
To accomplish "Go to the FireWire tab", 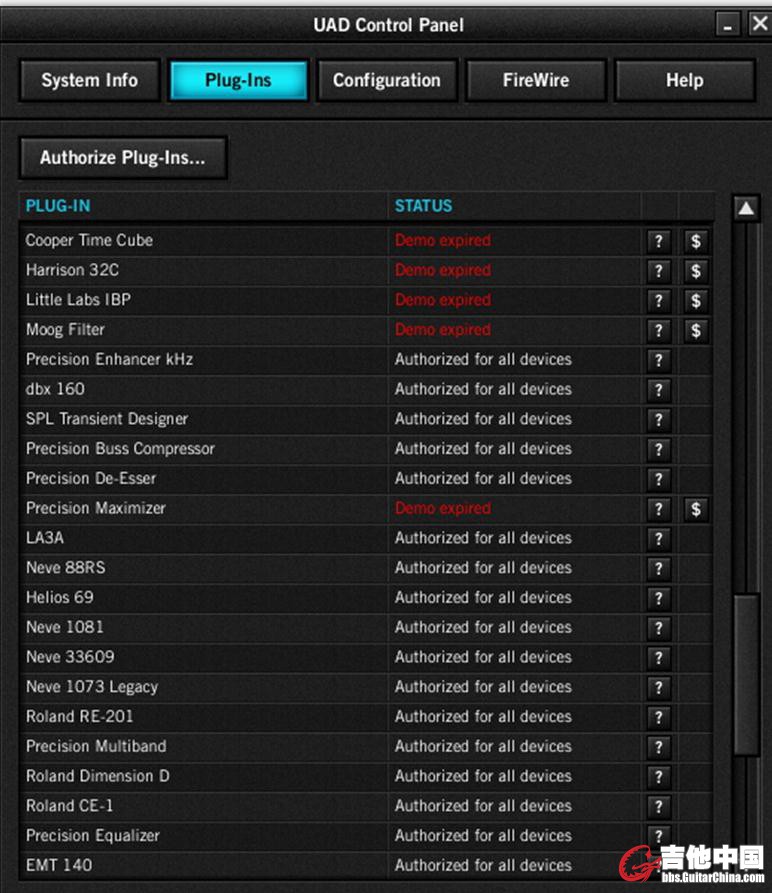I will tap(536, 80).
